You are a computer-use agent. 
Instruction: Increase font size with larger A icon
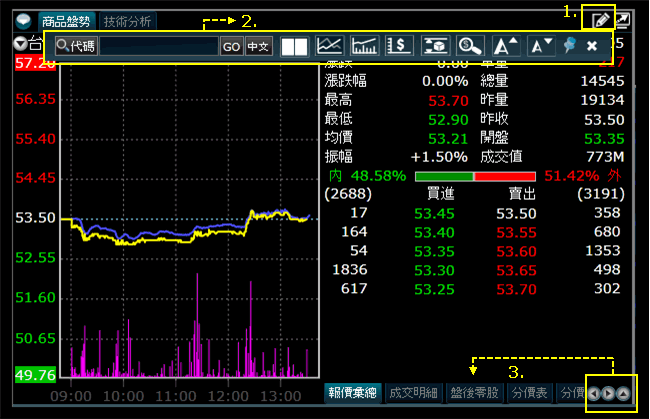[x=505, y=46]
